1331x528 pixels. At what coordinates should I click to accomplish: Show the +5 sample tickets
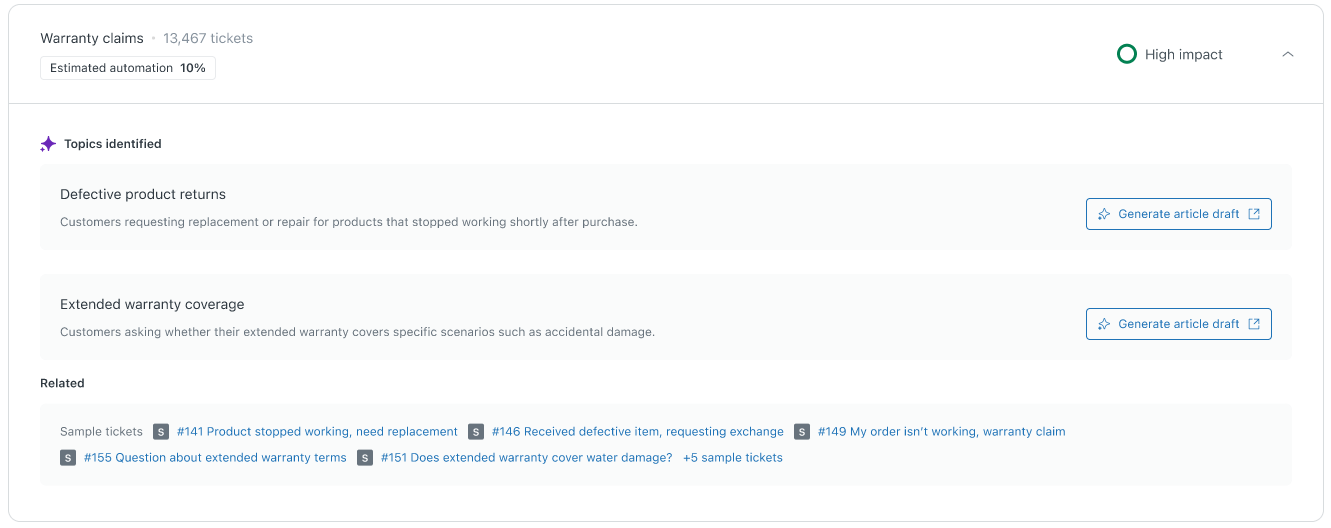733,458
